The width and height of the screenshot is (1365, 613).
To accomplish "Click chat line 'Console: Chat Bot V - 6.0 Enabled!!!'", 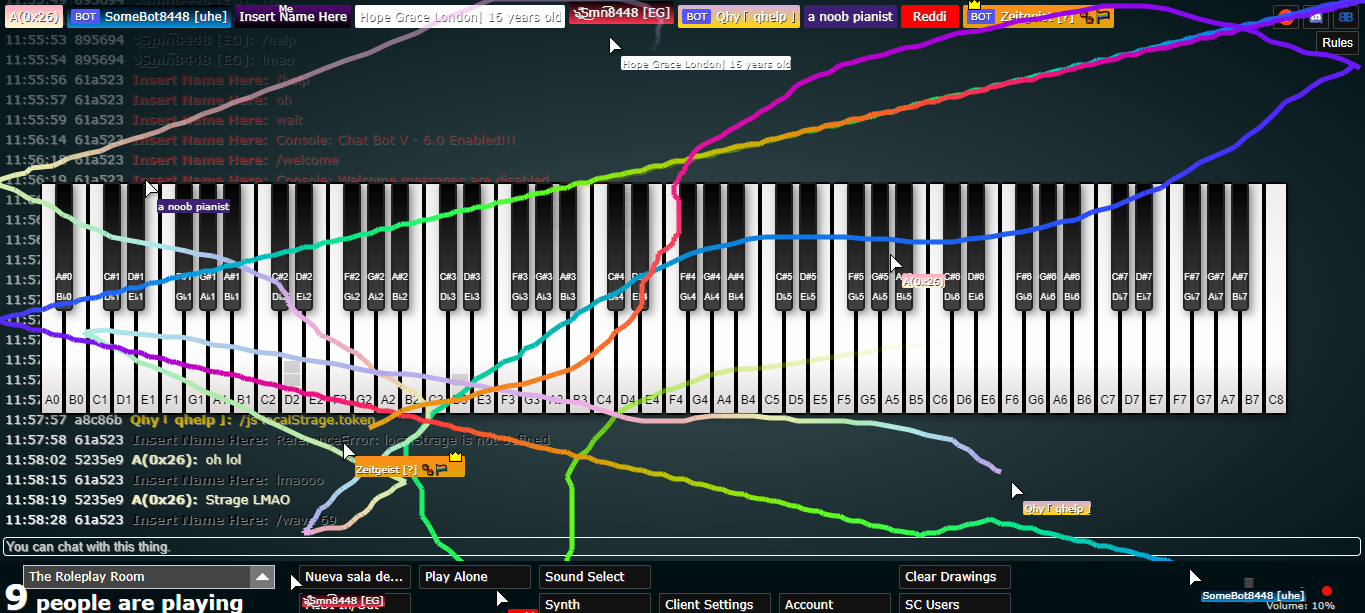I will [x=396, y=140].
